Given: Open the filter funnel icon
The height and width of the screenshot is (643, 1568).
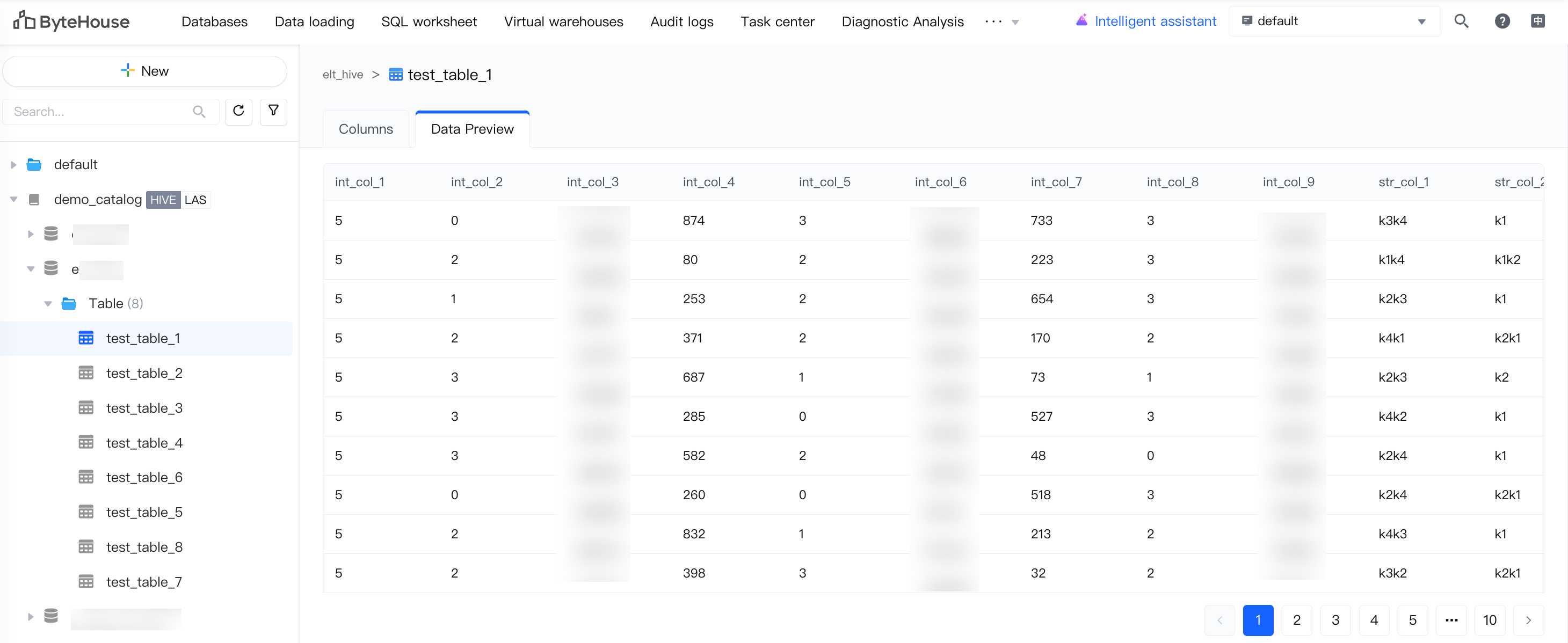Looking at the screenshot, I should click(273, 111).
